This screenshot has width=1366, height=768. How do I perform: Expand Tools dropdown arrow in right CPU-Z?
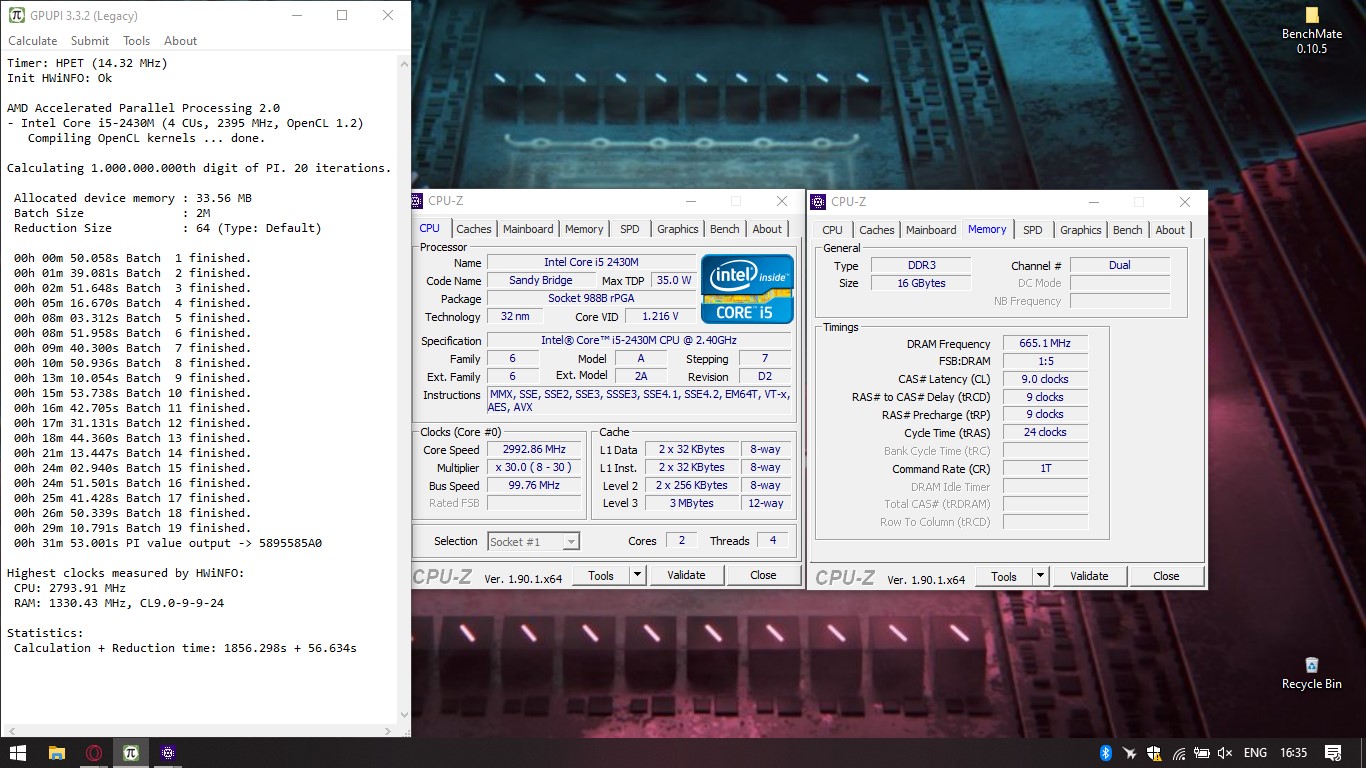pyautogui.click(x=1040, y=576)
